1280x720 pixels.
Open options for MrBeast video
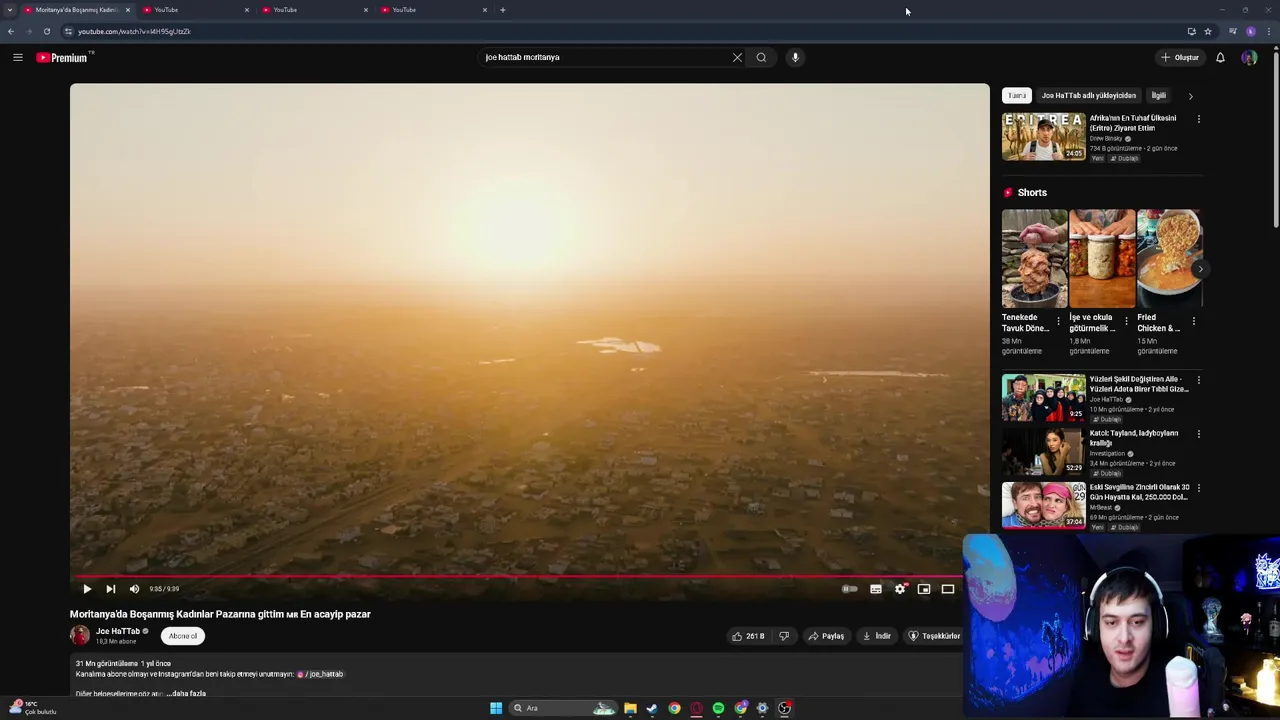tap(1199, 488)
